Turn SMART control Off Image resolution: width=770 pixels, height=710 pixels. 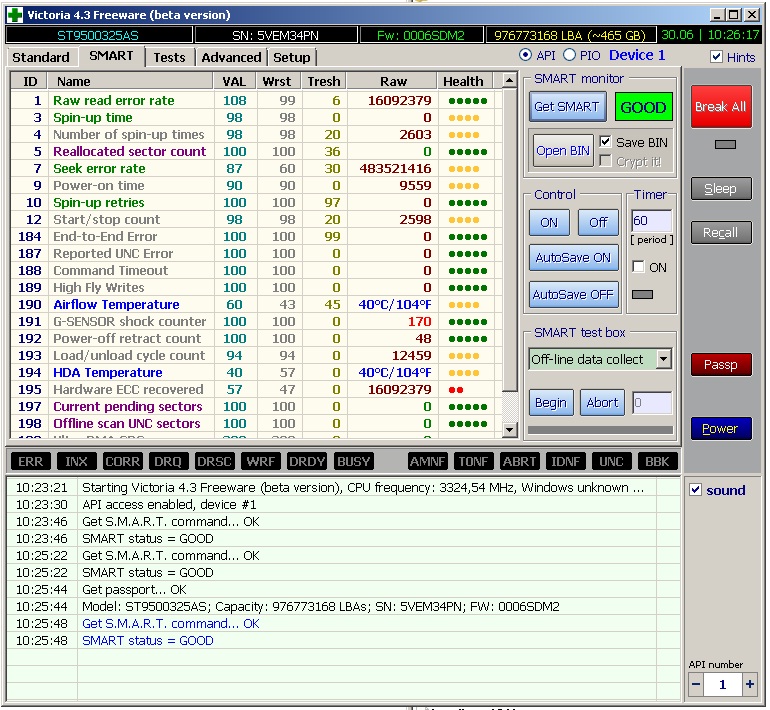(x=598, y=223)
